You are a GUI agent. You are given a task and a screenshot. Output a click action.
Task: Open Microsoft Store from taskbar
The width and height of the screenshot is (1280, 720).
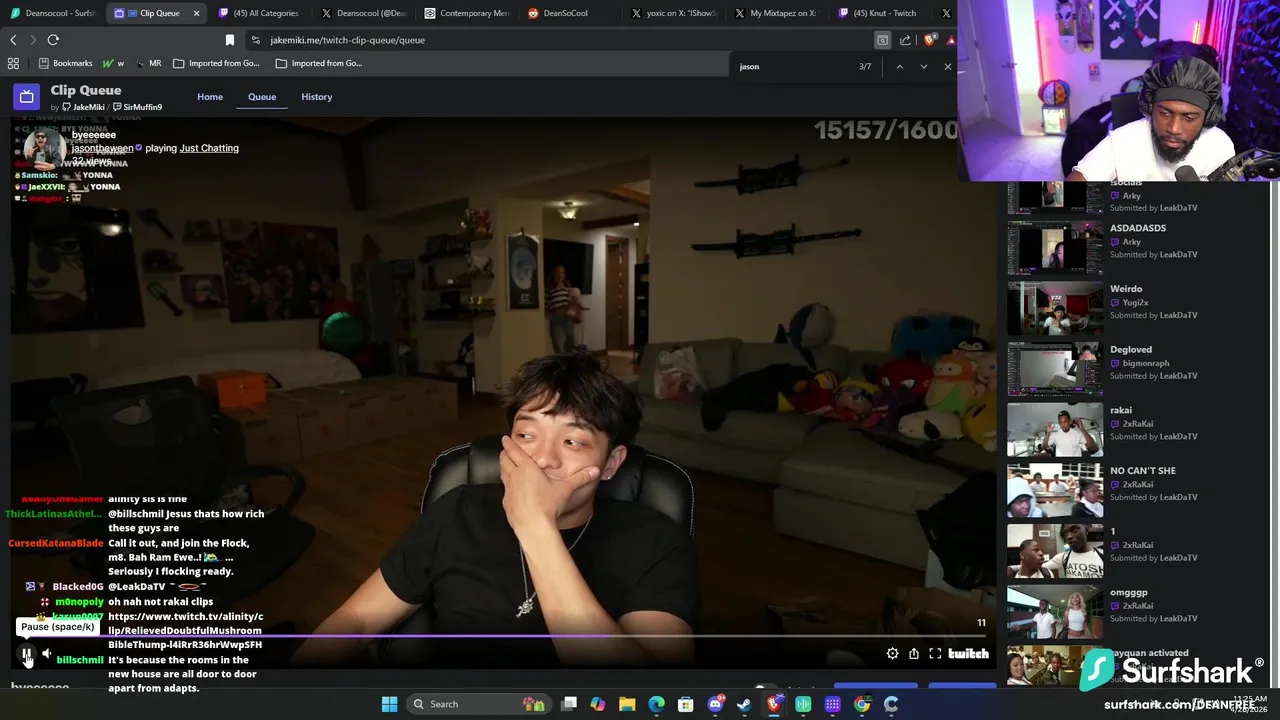click(686, 704)
